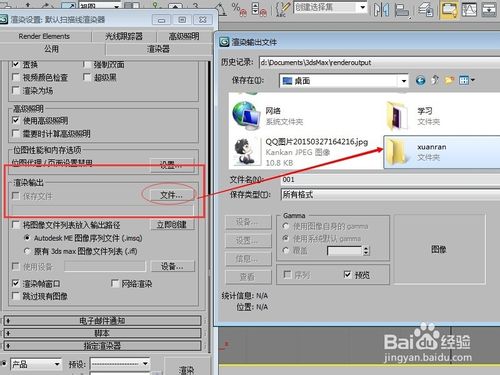
Task: Switch to the 渲染器 tab
Action: [x=158, y=49]
